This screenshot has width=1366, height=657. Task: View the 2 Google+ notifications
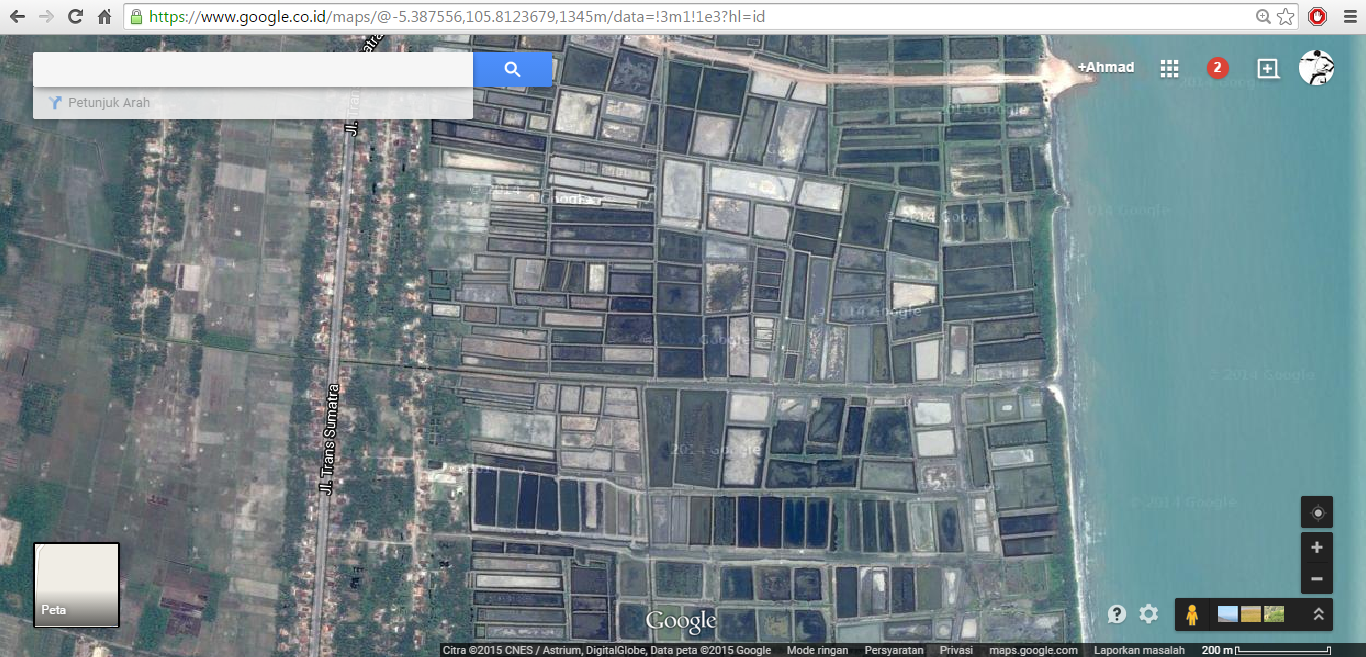coord(1217,68)
